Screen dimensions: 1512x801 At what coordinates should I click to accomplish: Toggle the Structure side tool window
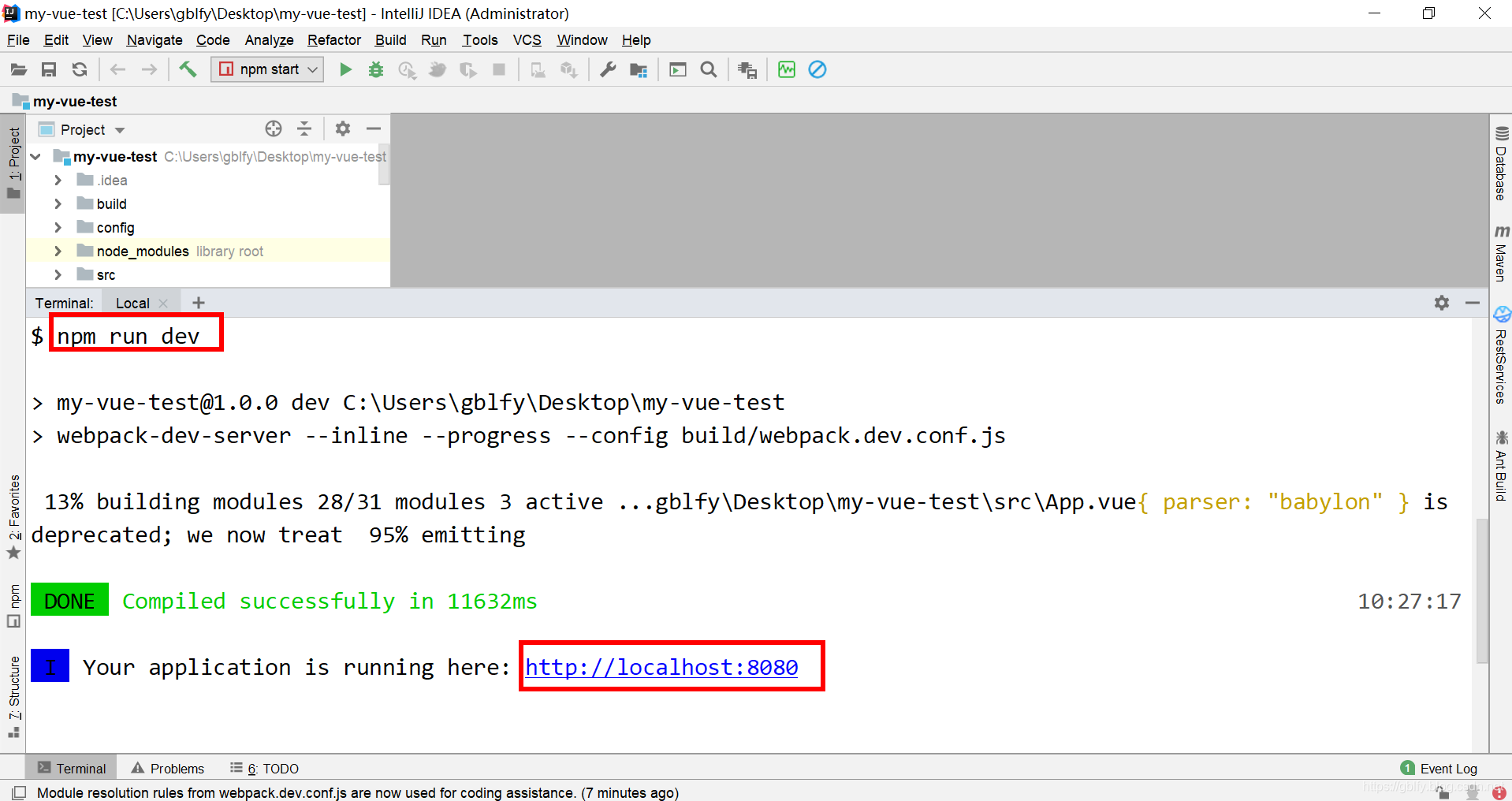click(x=13, y=696)
